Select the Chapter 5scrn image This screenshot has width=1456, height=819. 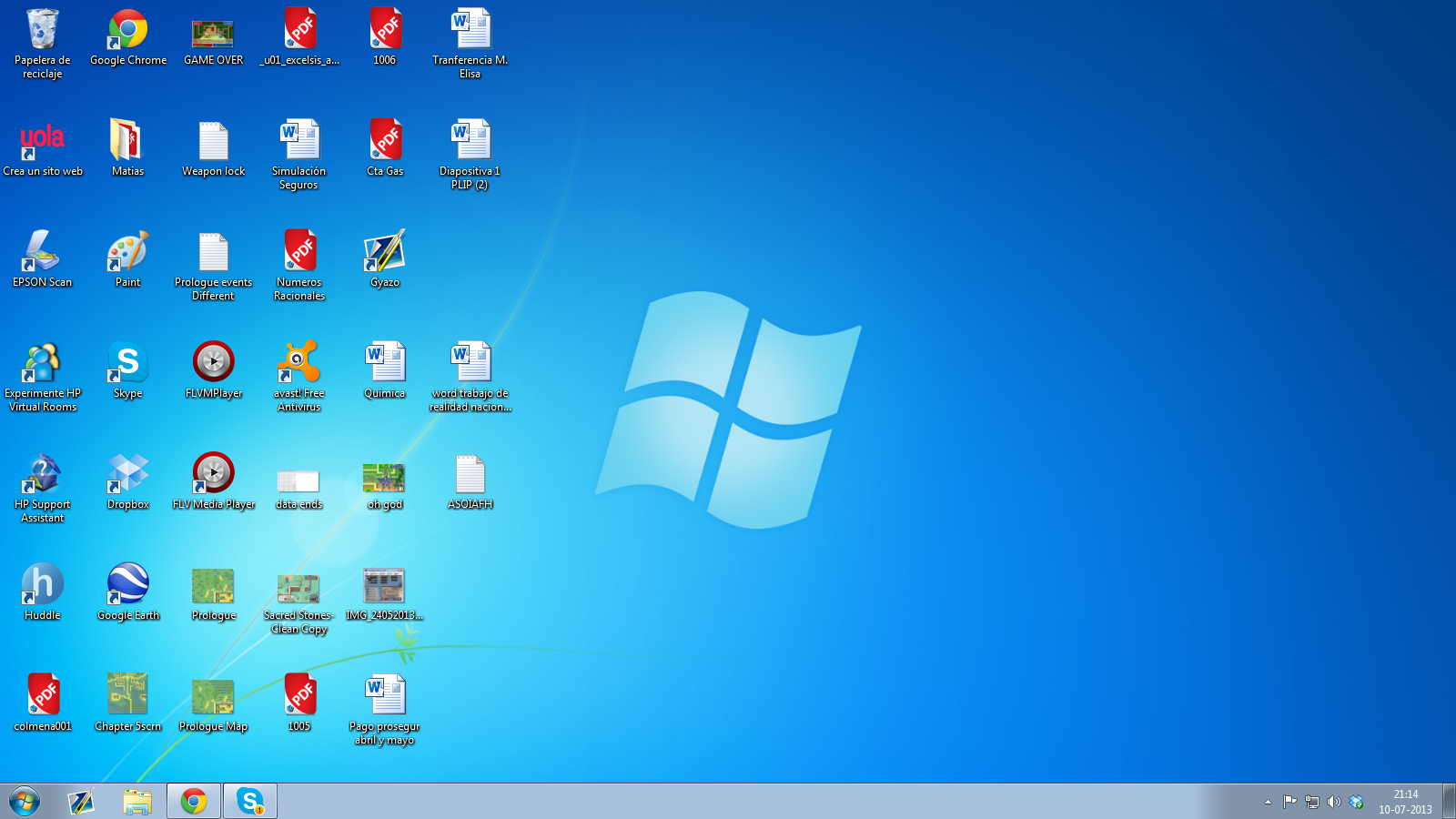point(127,704)
